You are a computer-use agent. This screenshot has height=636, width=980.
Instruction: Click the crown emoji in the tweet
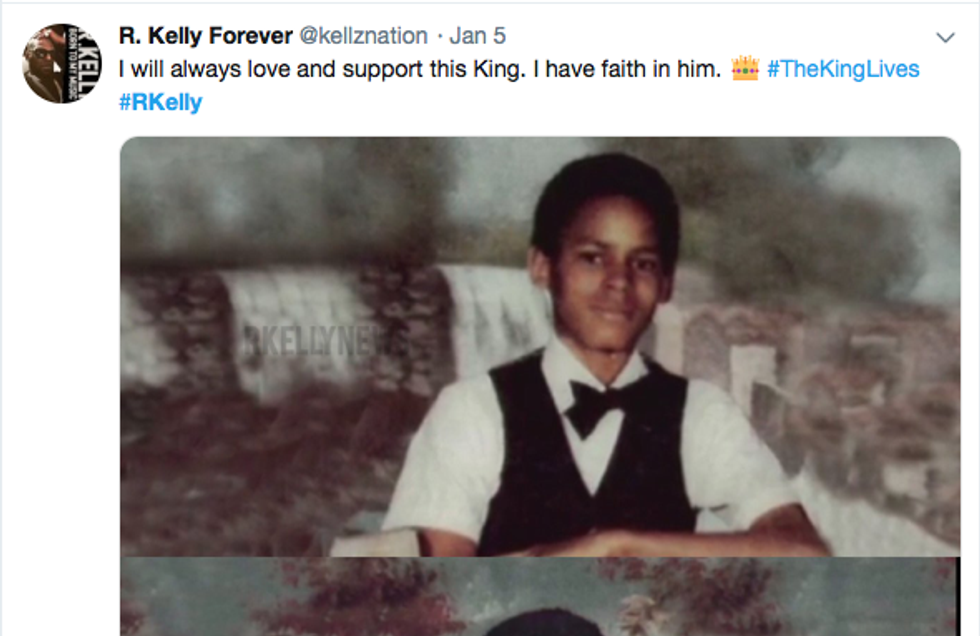pos(745,69)
